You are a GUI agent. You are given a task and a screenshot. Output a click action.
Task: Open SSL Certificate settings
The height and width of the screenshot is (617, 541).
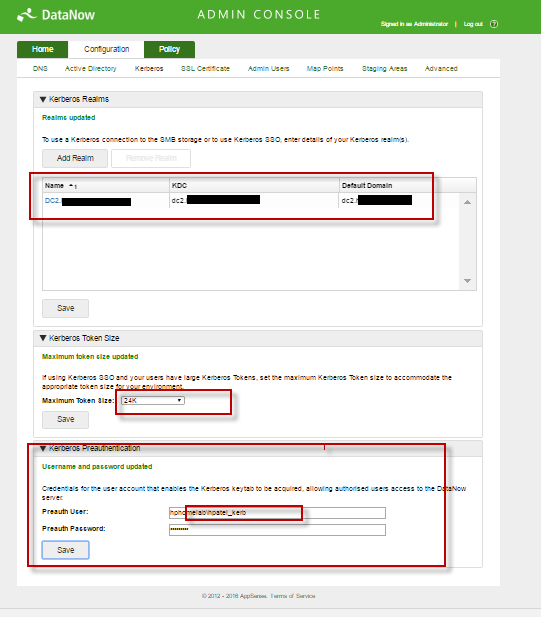(x=205, y=68)
